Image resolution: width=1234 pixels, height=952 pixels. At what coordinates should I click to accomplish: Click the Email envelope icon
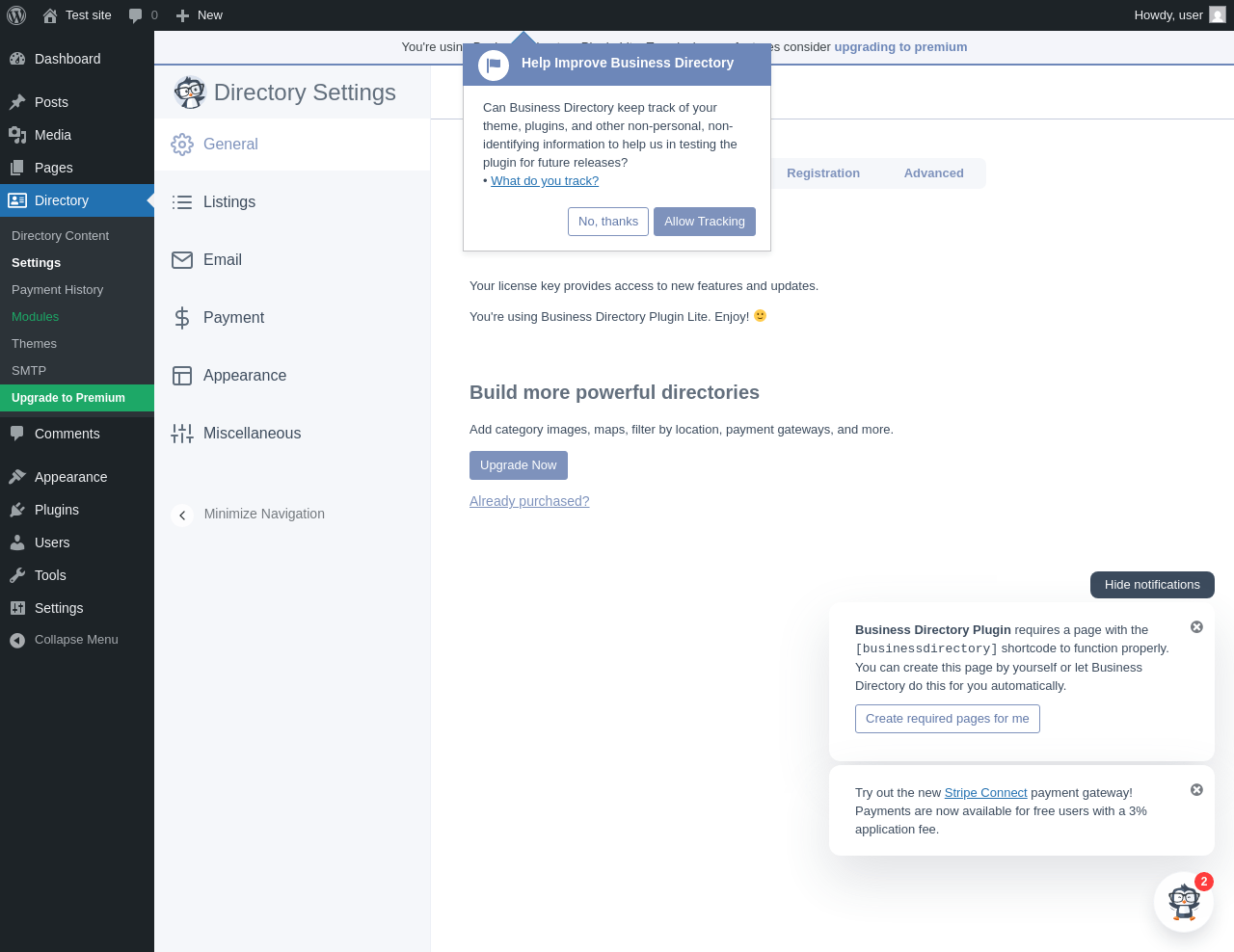[x=182, y=260]
